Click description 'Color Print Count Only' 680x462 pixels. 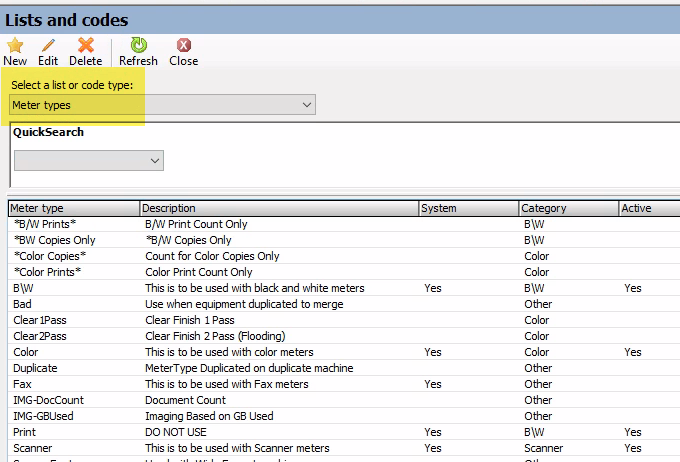point(199,272)
